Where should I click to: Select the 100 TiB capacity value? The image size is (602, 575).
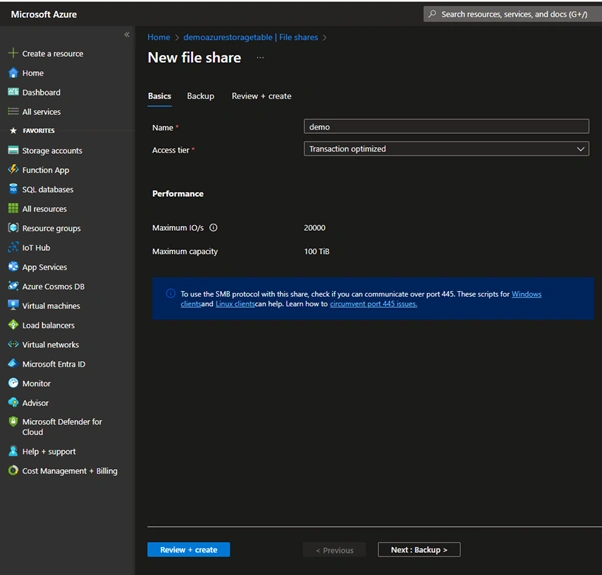click(x=317, y=251)
